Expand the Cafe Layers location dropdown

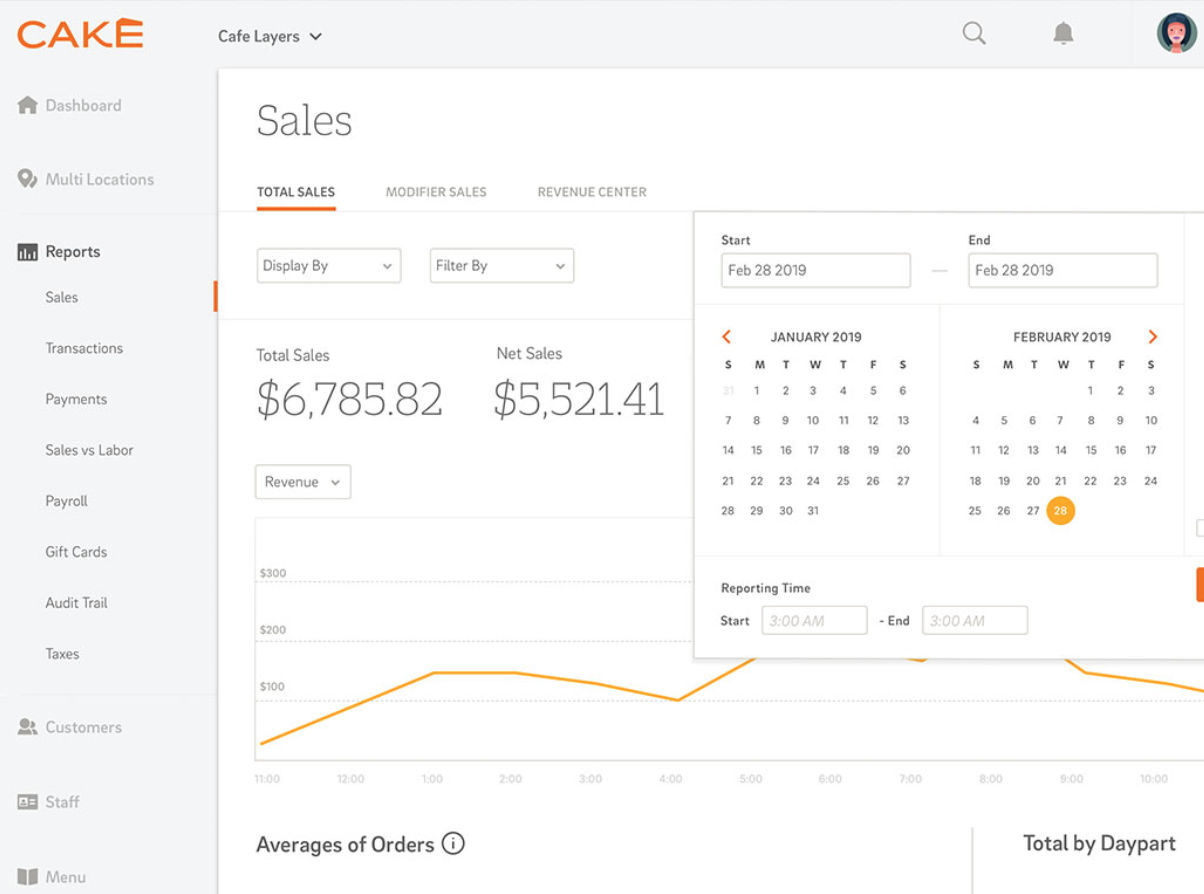click(270, 37)
